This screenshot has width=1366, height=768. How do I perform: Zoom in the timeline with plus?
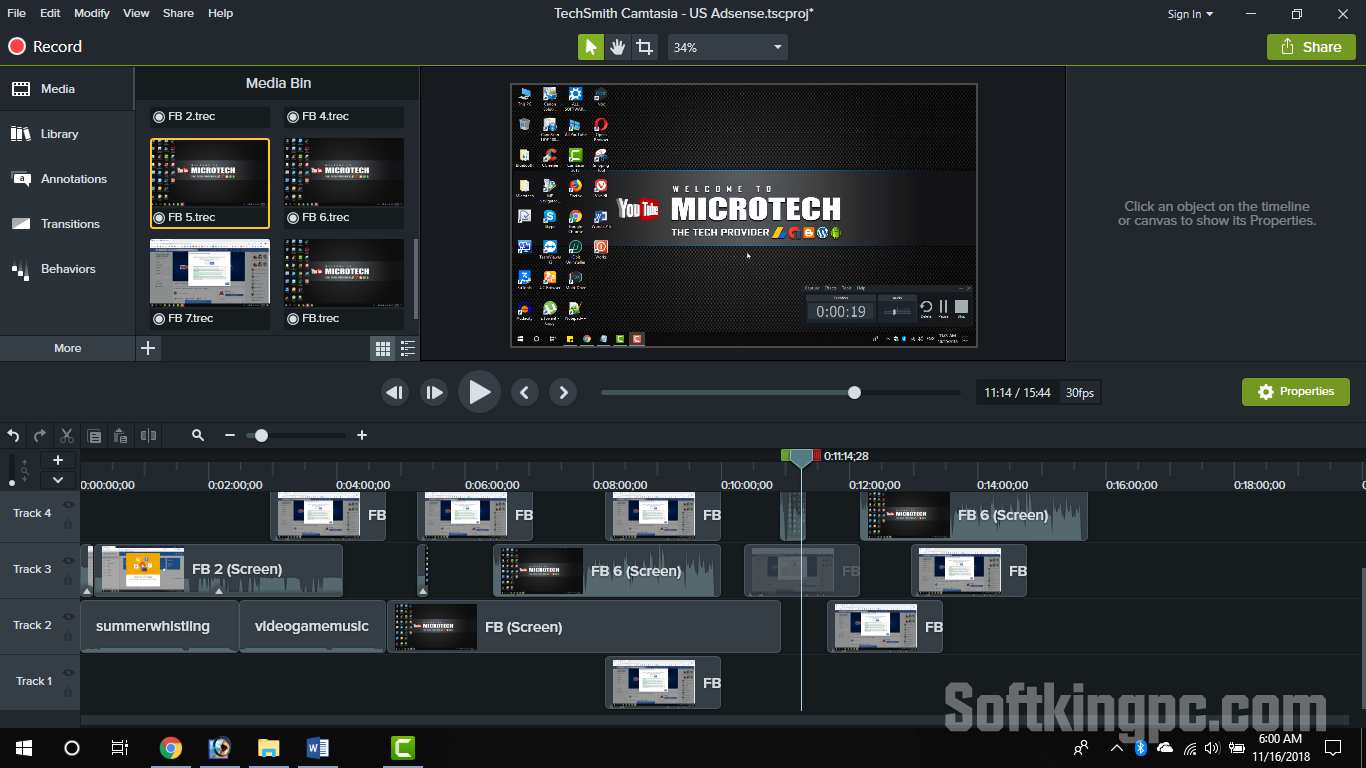click(362, 435)
